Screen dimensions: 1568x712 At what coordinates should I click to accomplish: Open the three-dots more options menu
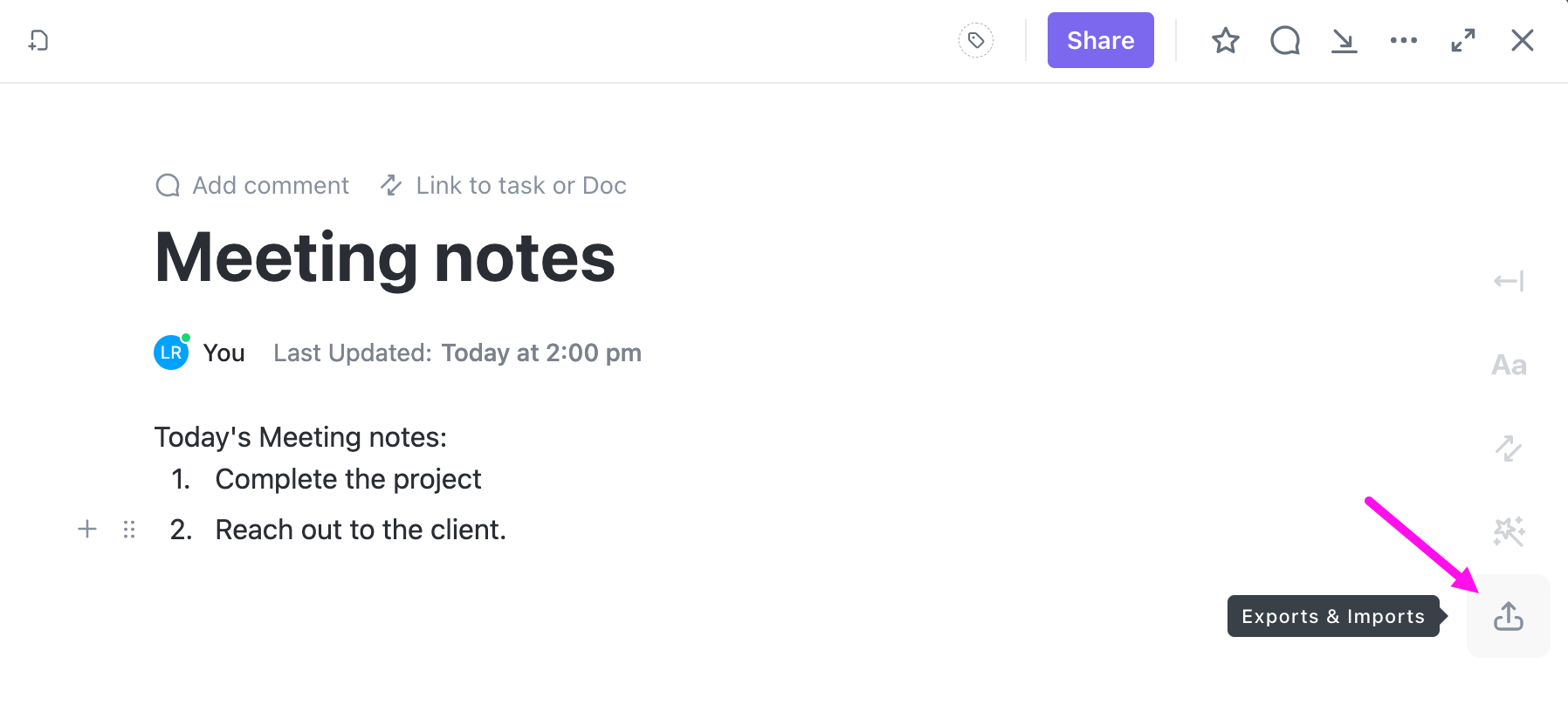(1404, 40)
